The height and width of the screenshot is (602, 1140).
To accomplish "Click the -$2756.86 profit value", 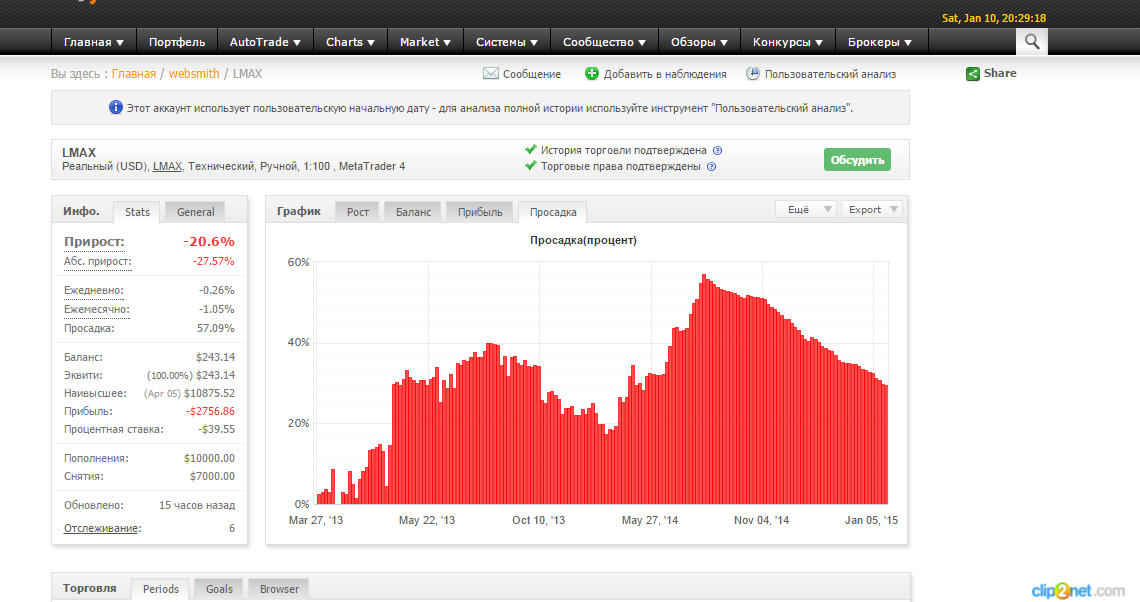I will [210, 411].
